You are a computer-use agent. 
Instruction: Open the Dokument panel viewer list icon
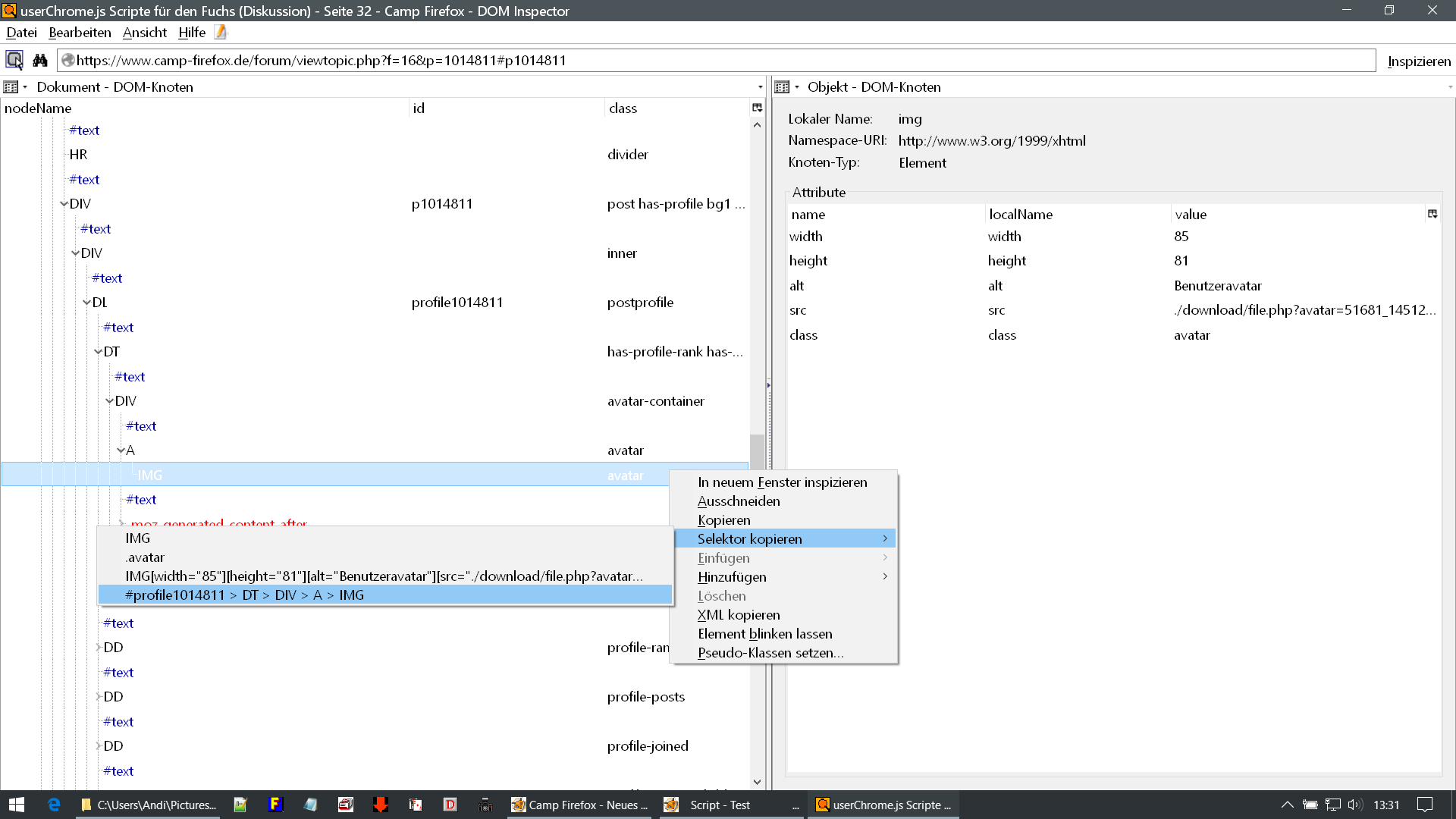(x=11, y=87)
